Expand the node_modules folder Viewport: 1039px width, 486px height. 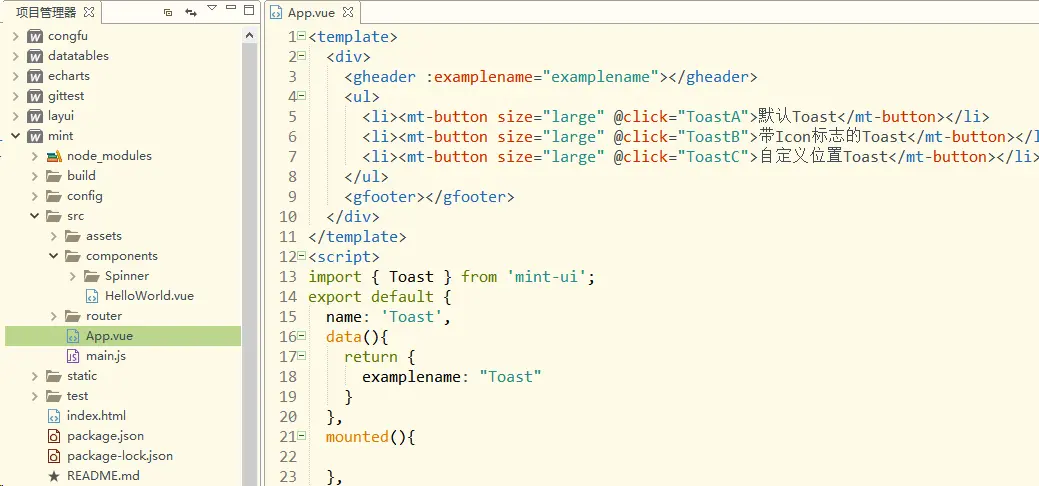point(34,156)
